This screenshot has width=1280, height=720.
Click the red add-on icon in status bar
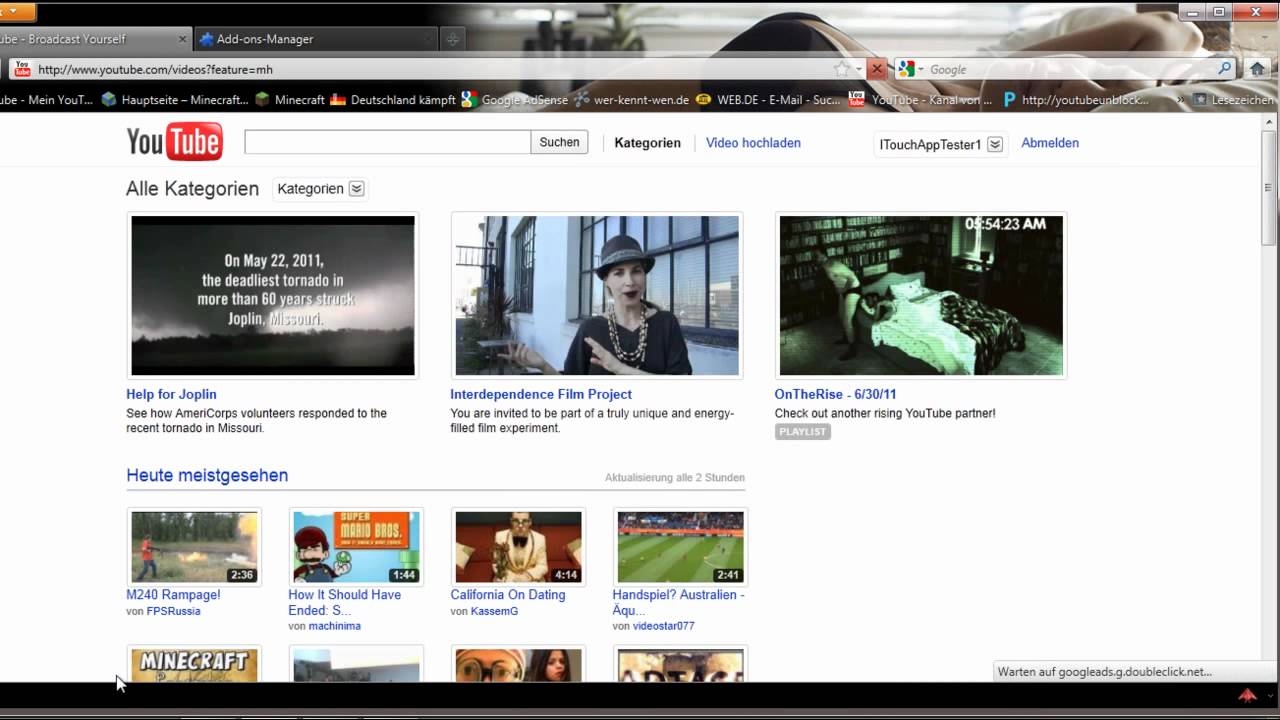pos(1247,695)
